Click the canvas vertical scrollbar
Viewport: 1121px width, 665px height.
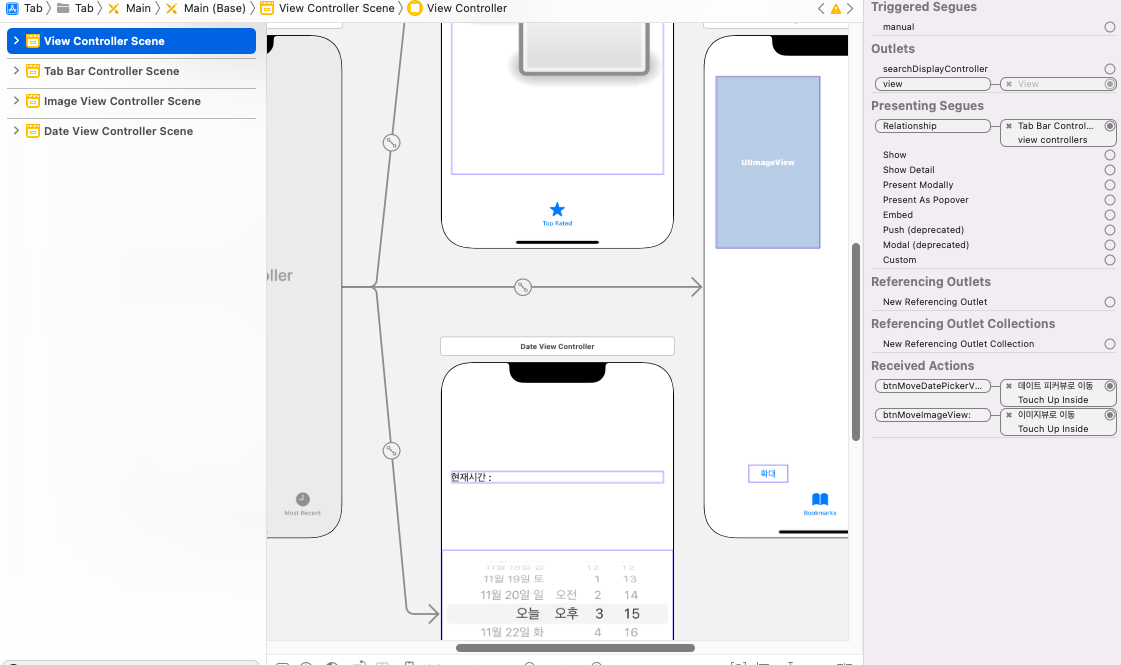tap(855, 342)
